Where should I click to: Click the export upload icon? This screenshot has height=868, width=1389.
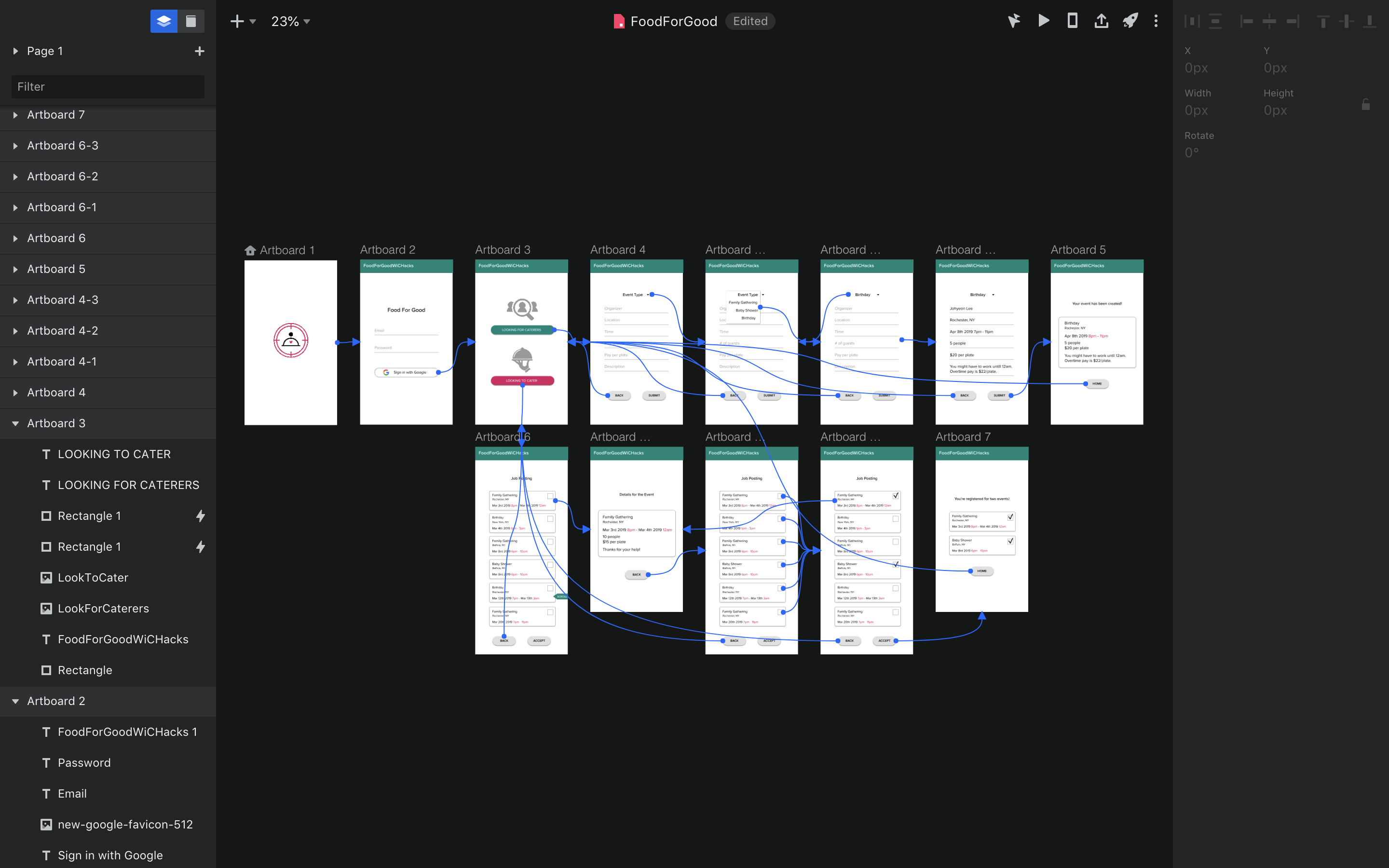[x=1101, y=21]
